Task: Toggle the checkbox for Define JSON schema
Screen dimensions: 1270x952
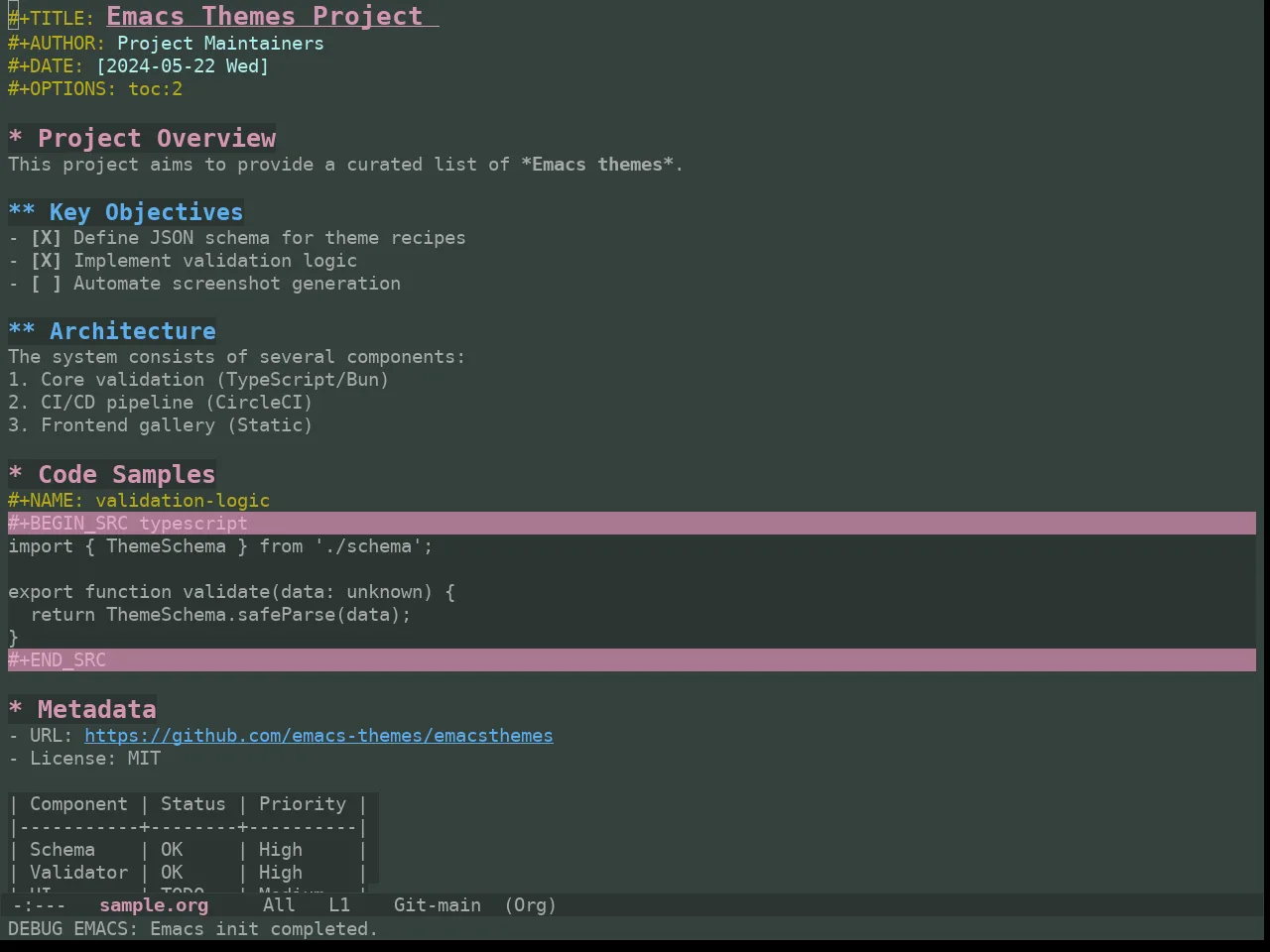Action: click(x=46, y=238)
